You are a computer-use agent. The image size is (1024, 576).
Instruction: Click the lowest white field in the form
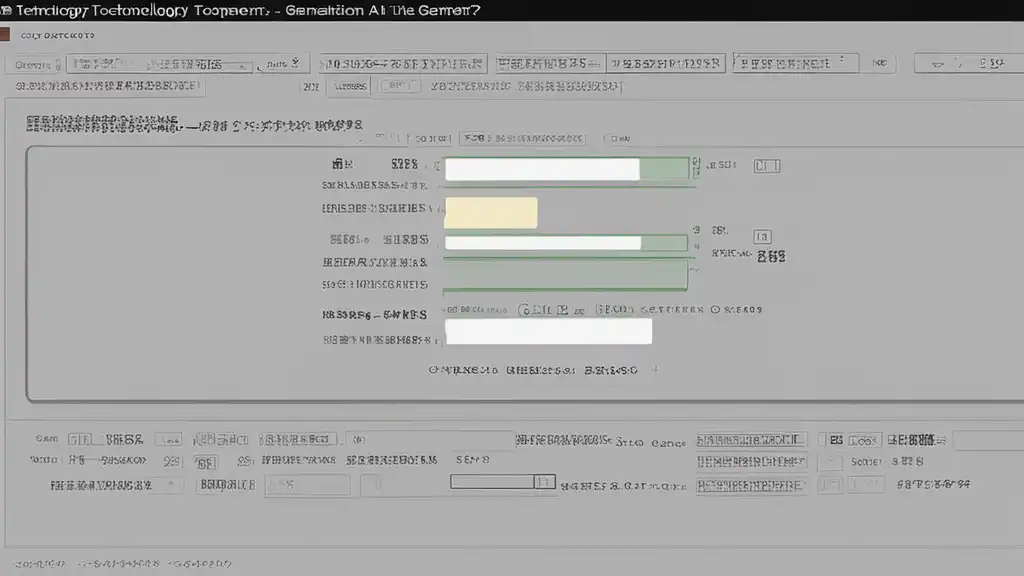[549, 331]
